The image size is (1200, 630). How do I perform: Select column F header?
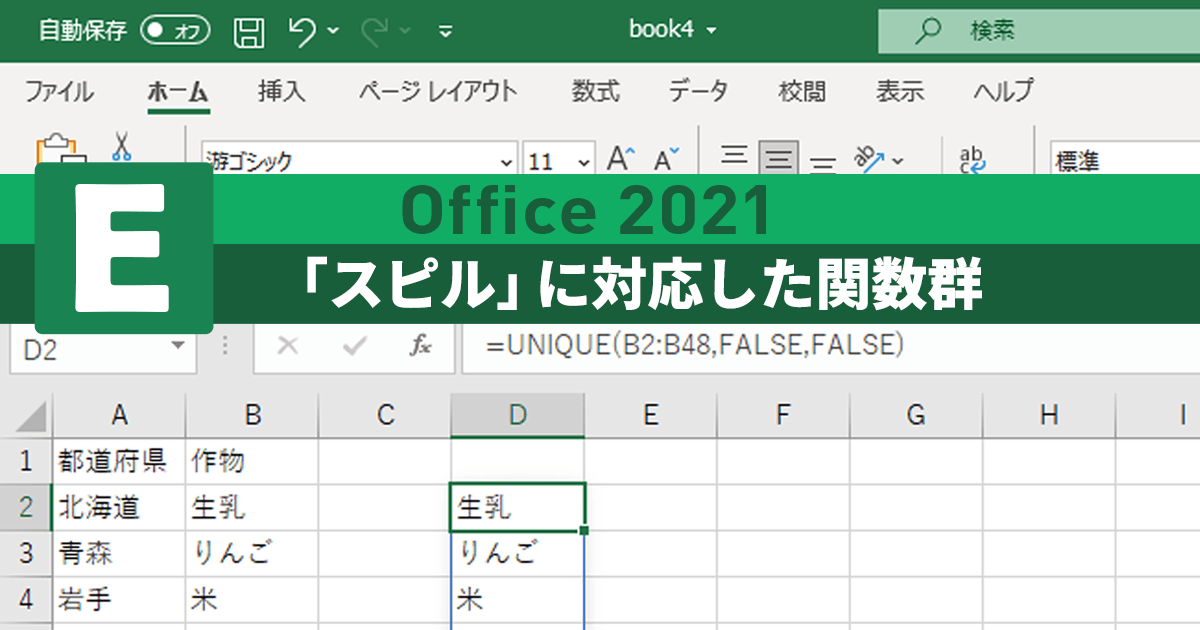click(x=784, y=415)
